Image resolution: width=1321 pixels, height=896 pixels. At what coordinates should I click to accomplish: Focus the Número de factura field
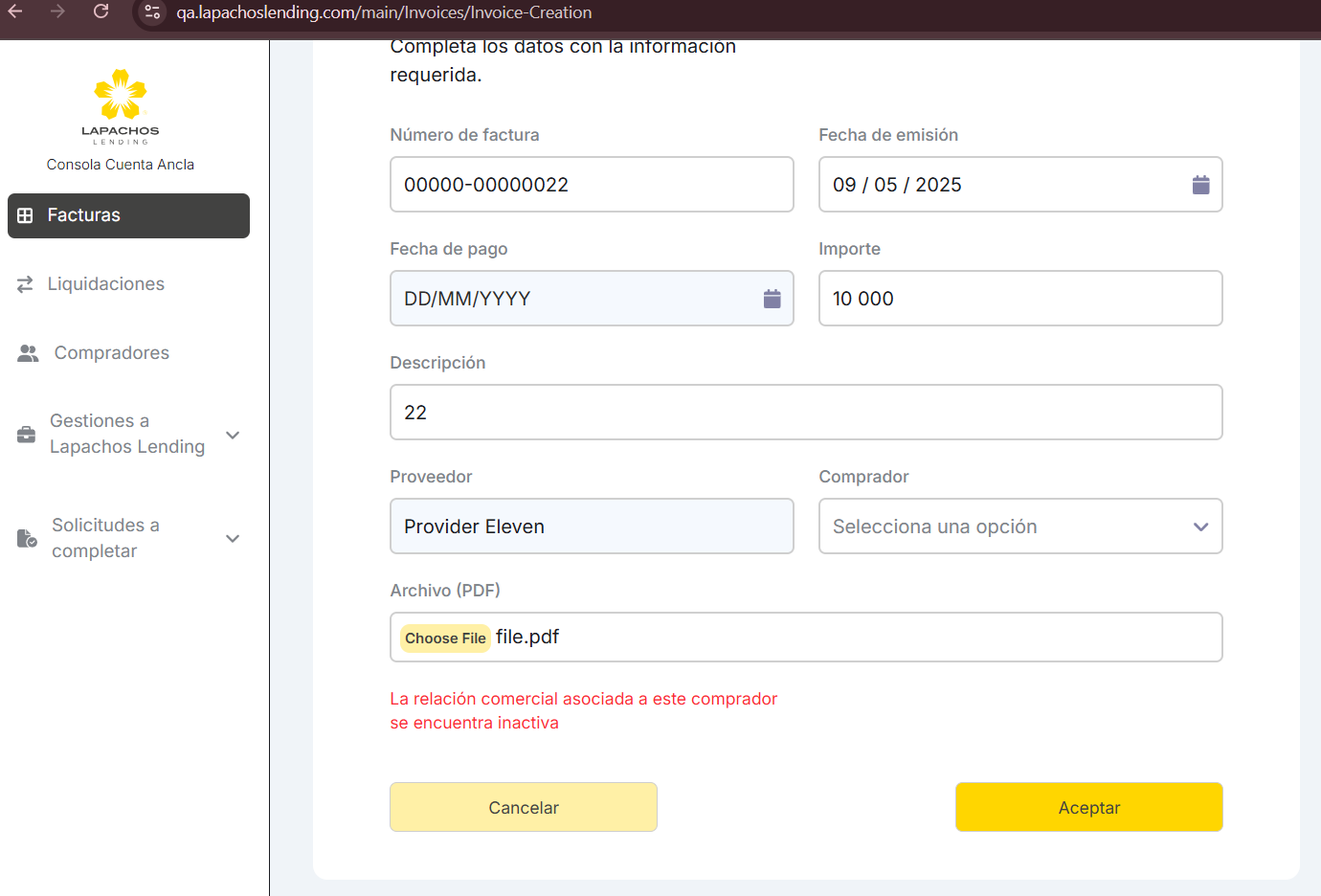pos(591,185)
